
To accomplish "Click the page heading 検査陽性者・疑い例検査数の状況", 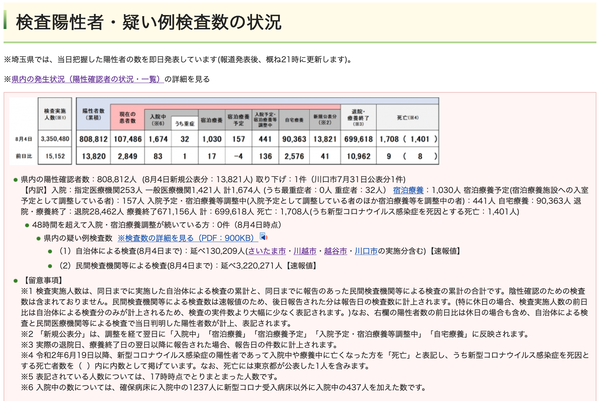I will click(148, 22).
